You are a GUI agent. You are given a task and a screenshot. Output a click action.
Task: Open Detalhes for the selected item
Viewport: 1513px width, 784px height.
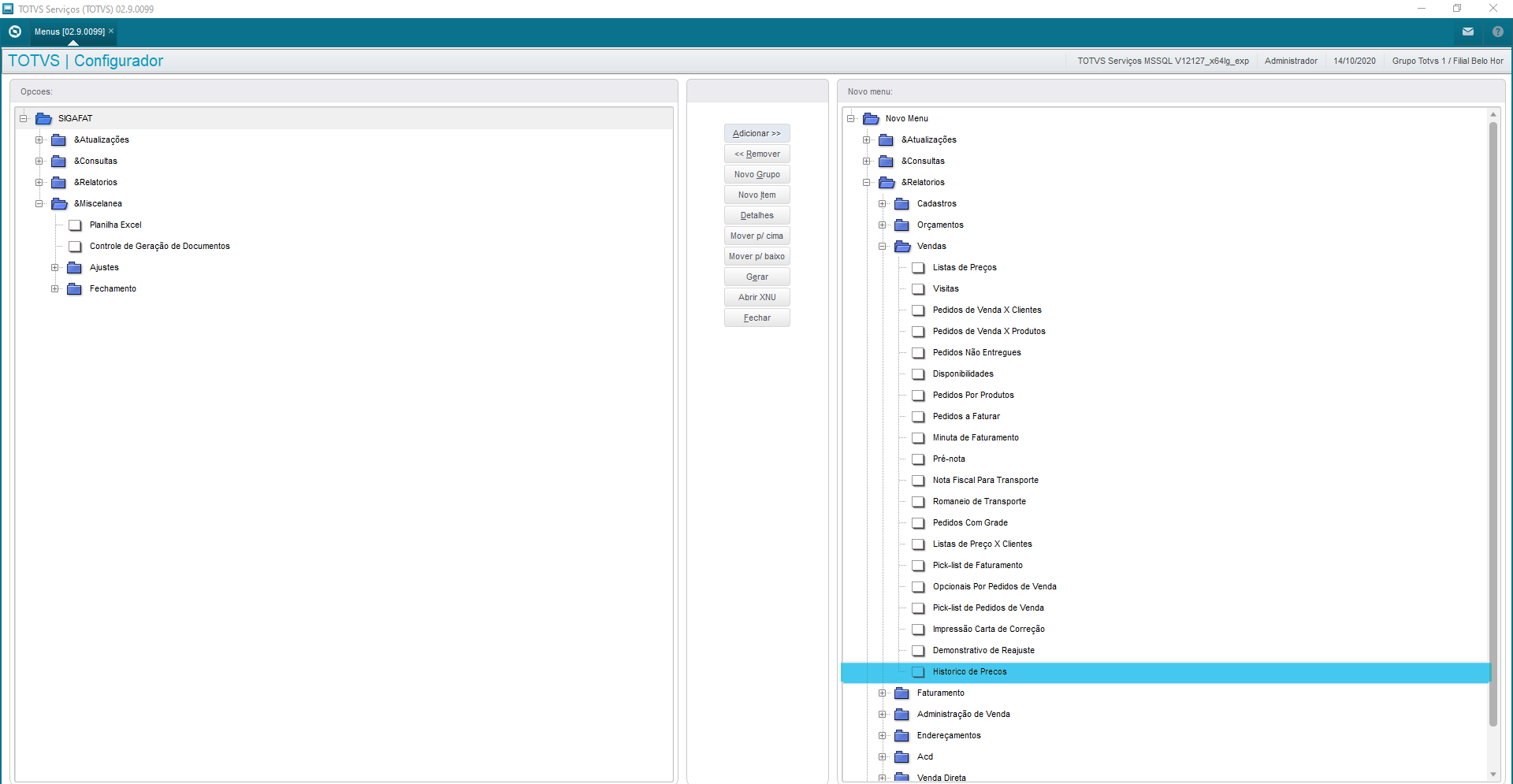point(757,215)
